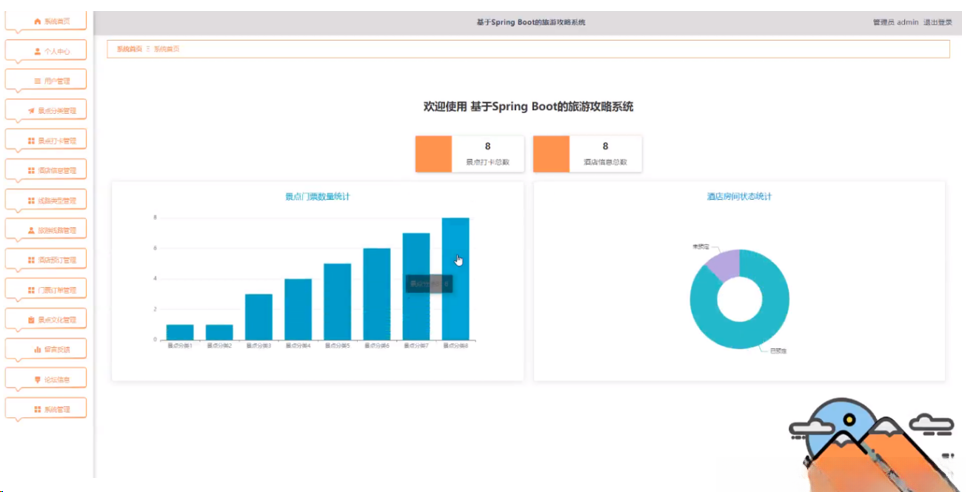
Task: Click the home icon beside 系统首页
Action: coord(37,21)
